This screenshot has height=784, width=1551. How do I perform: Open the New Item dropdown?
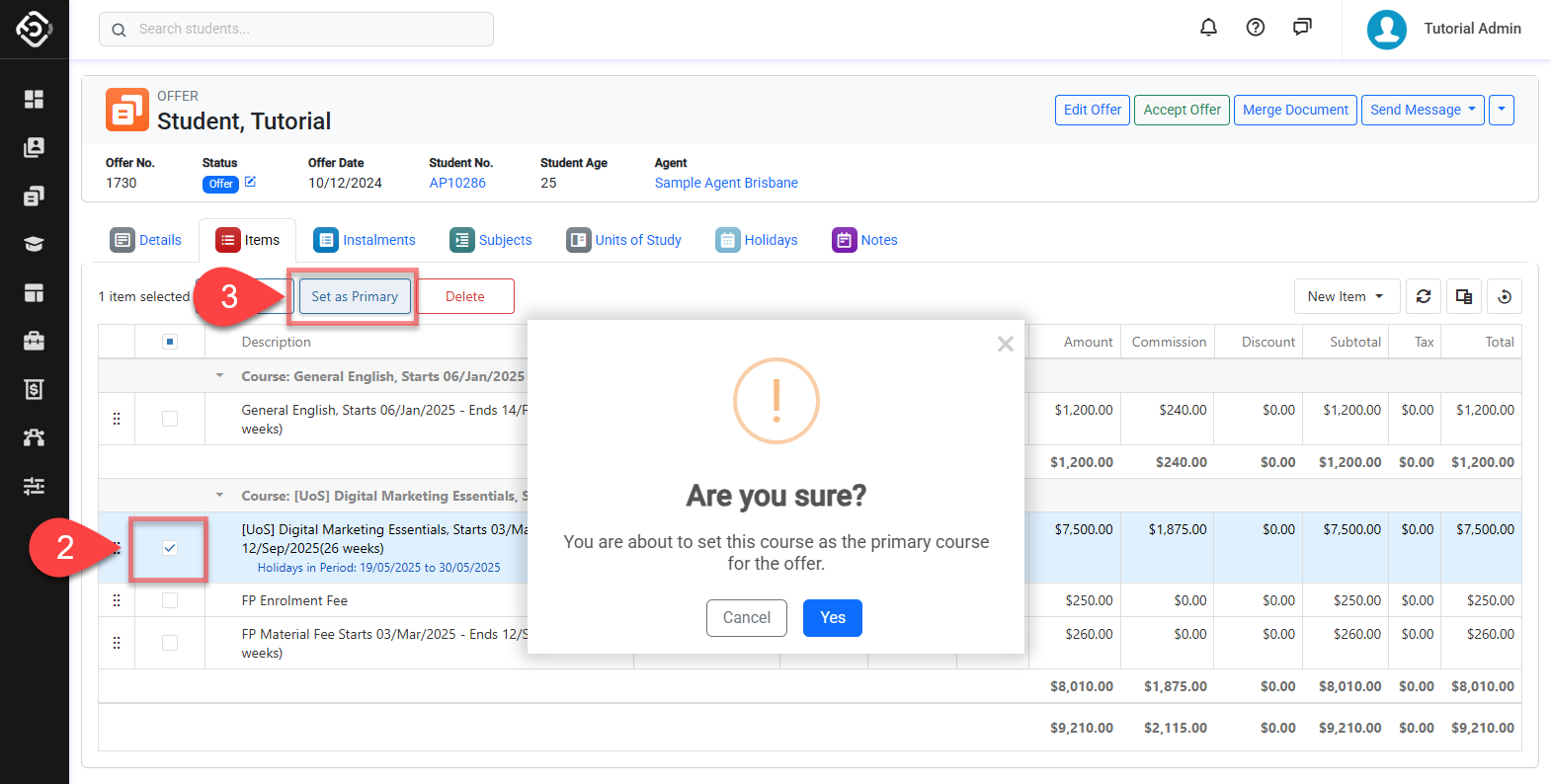1346,296
